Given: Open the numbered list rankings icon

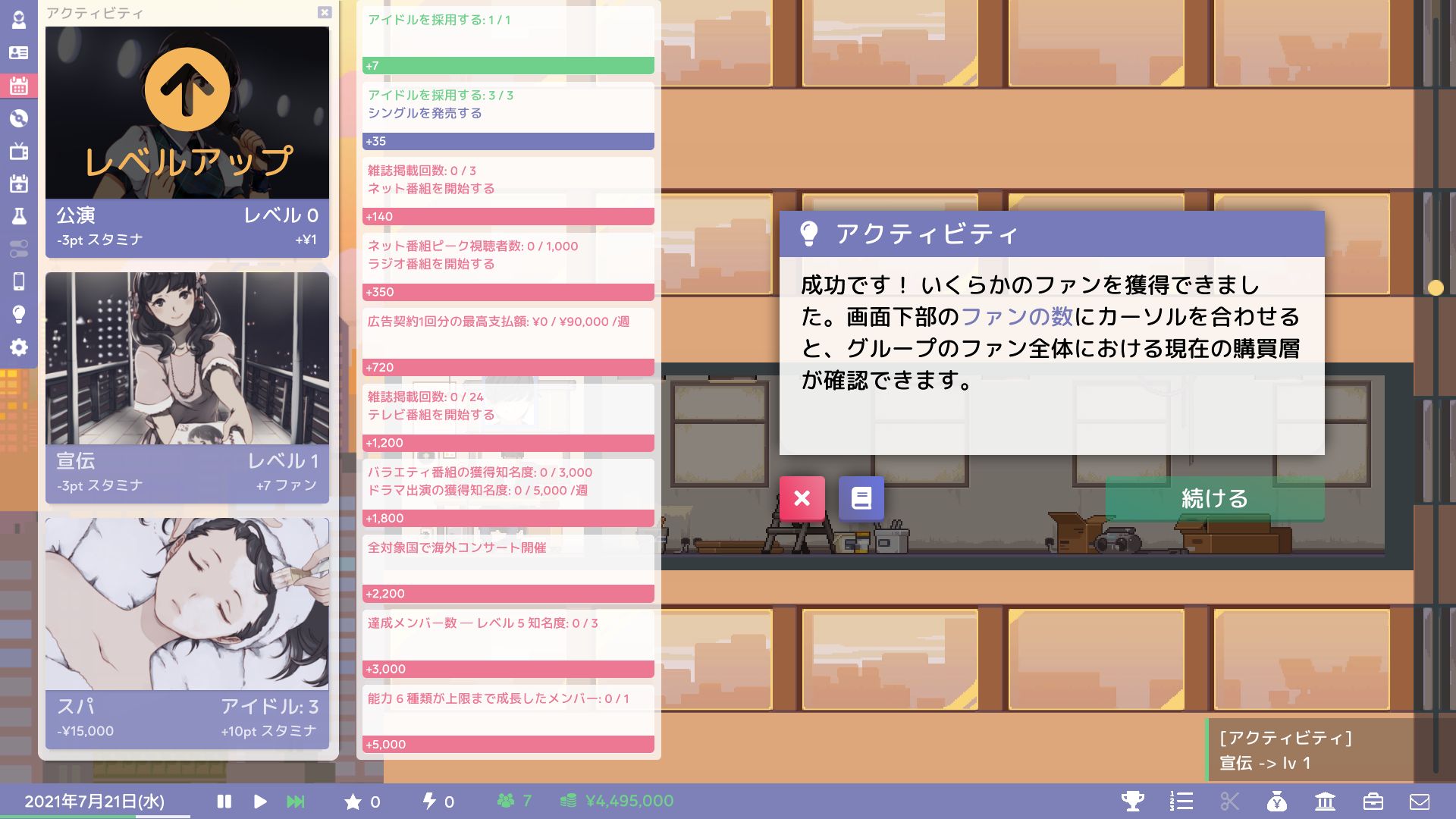Looking at the screenshot, I should [x=1181, y=801].
